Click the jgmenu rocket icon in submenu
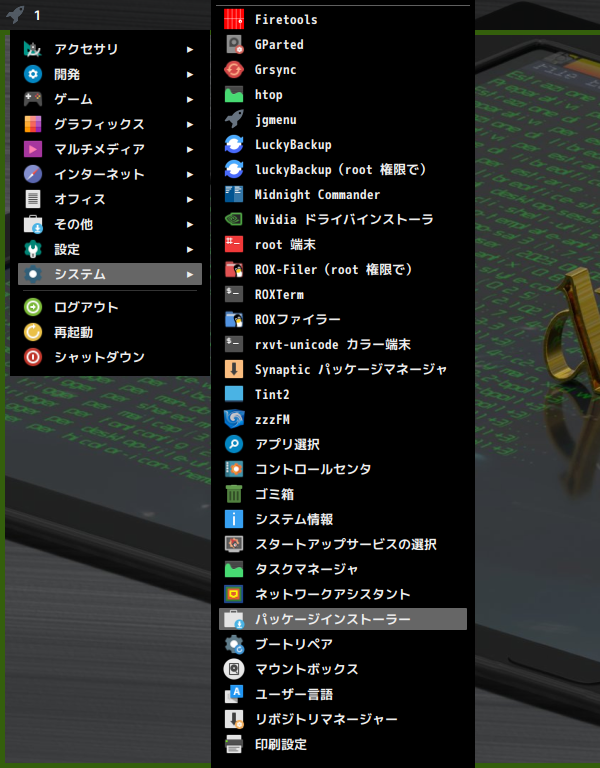Viewport: 600px width, 768px height. pos(234,120)
